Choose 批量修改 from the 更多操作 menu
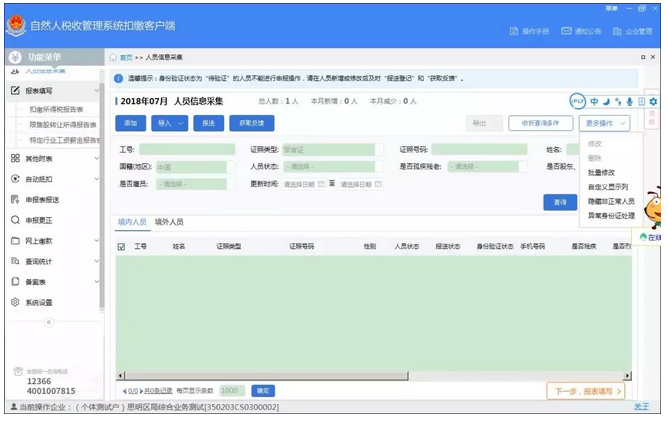Viewport: 668px width, 421px height. point(601,173)
